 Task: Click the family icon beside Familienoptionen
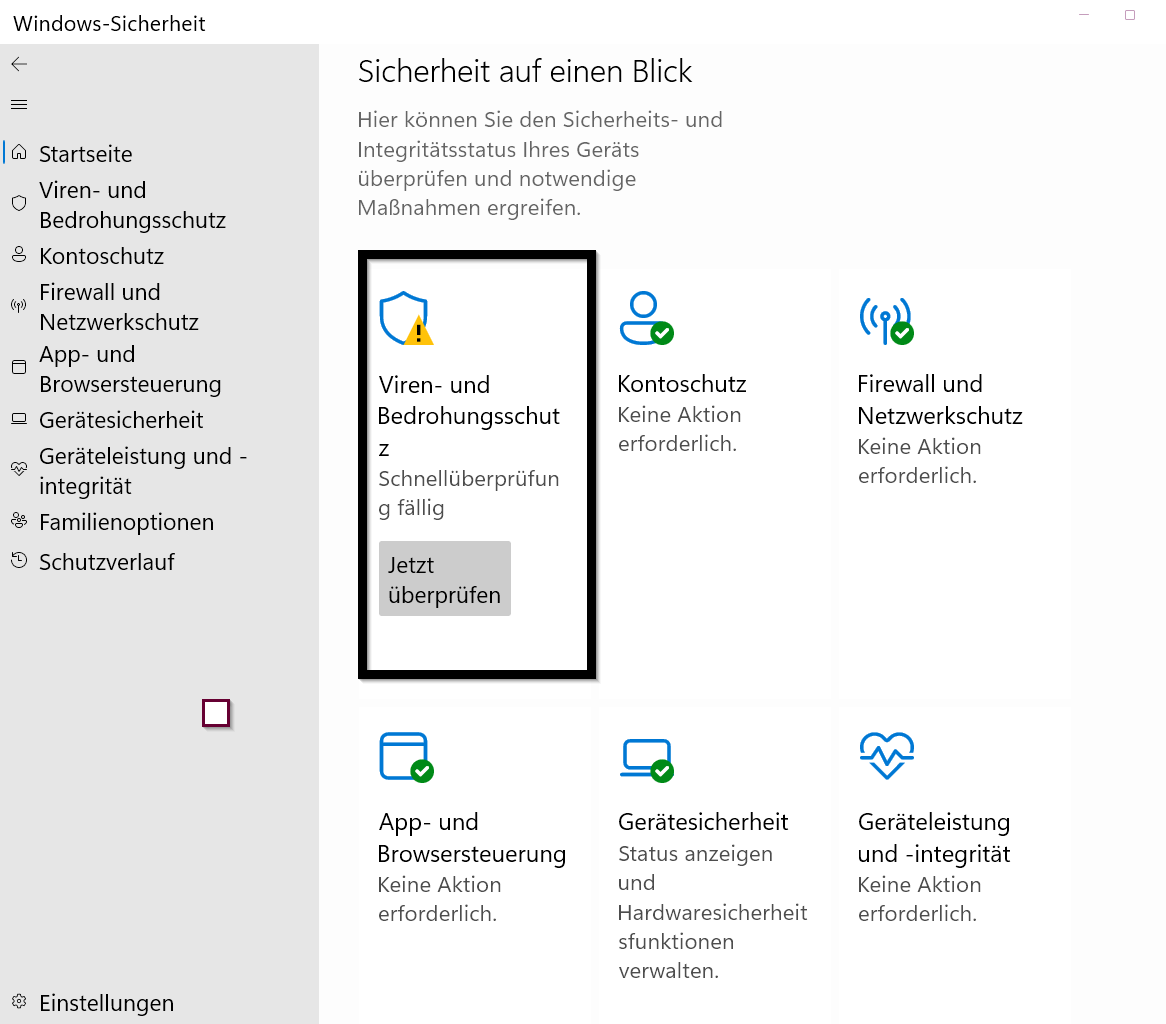19,521
